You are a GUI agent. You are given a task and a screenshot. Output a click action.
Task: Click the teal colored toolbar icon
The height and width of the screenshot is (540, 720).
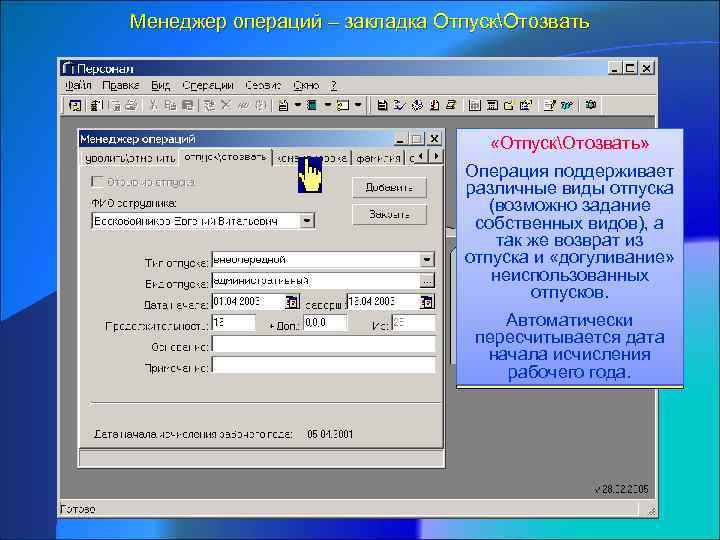[567, 105]
